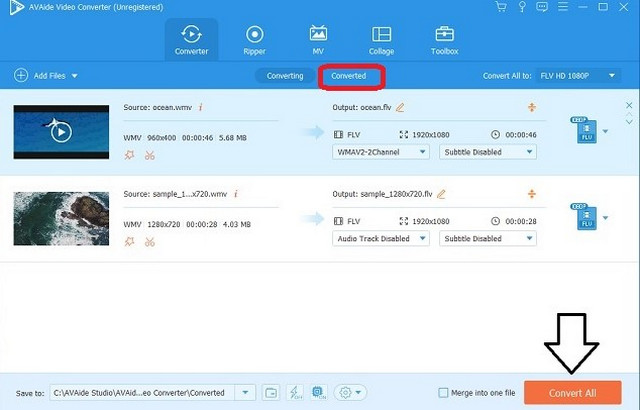Show info for sample_1...x720.wmv source
The height and width of the screenshot is (410, 640).
pyautogui.click(x=236, y=194)
